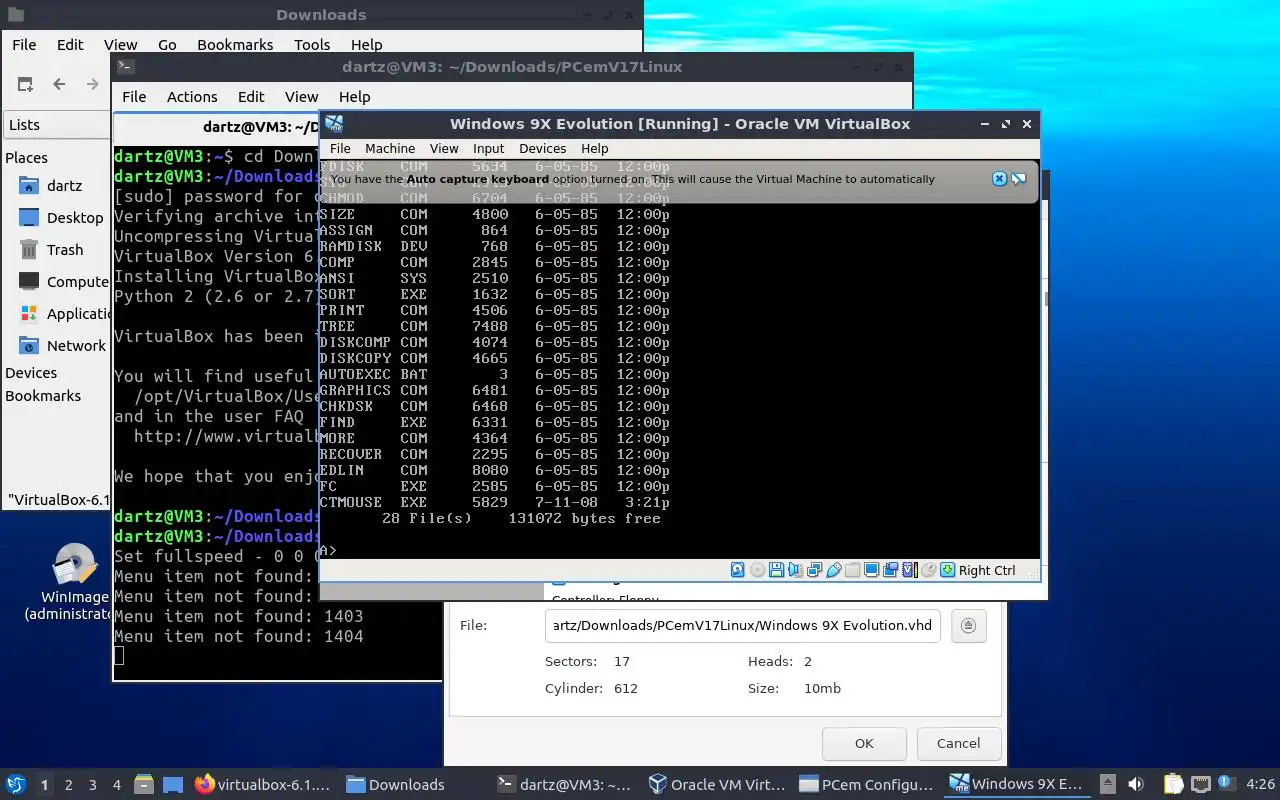Screen dimensions: 1280x800
Task: Open the Go menu in Downloads file manager
Action: [167, 45]
